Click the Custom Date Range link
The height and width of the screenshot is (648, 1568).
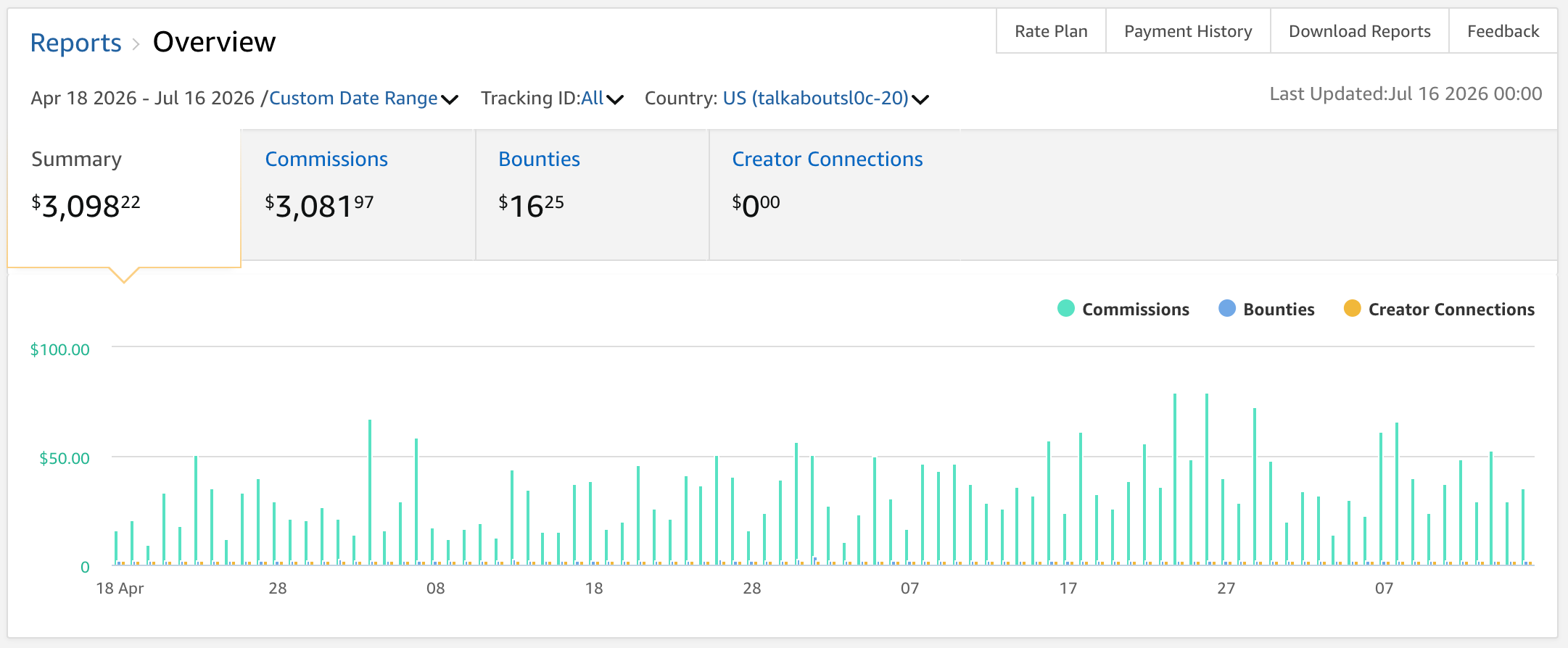pos(353,98)
